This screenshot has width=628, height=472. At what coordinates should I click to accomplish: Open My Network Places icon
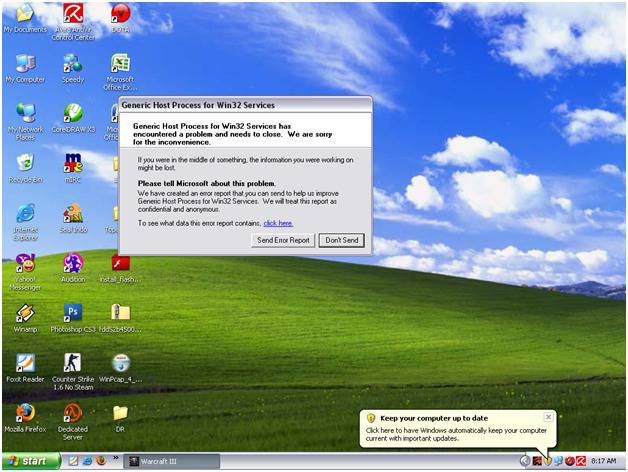coord(25,122)
